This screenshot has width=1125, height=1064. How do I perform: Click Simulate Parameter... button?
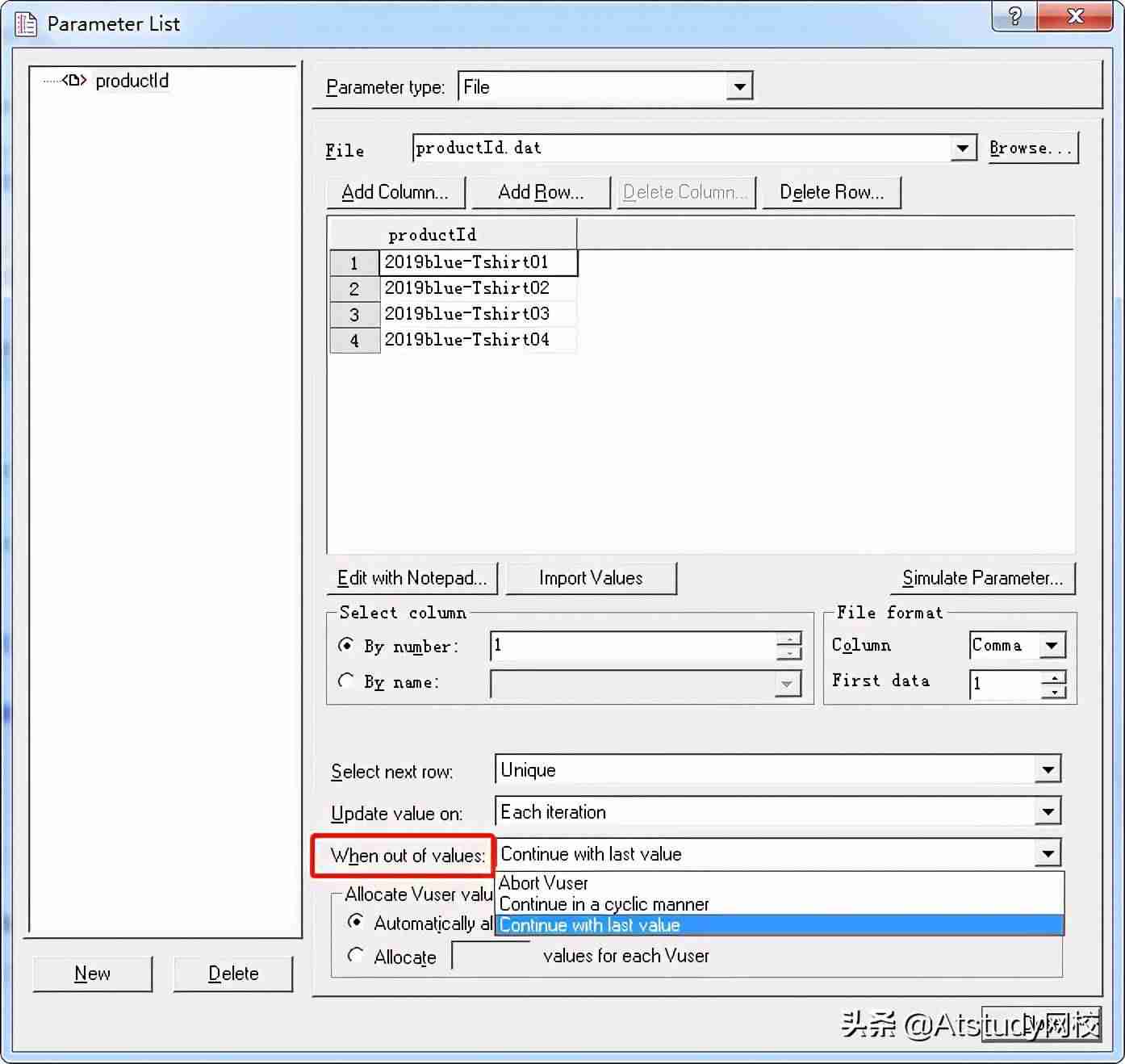[x=983, y=578]
